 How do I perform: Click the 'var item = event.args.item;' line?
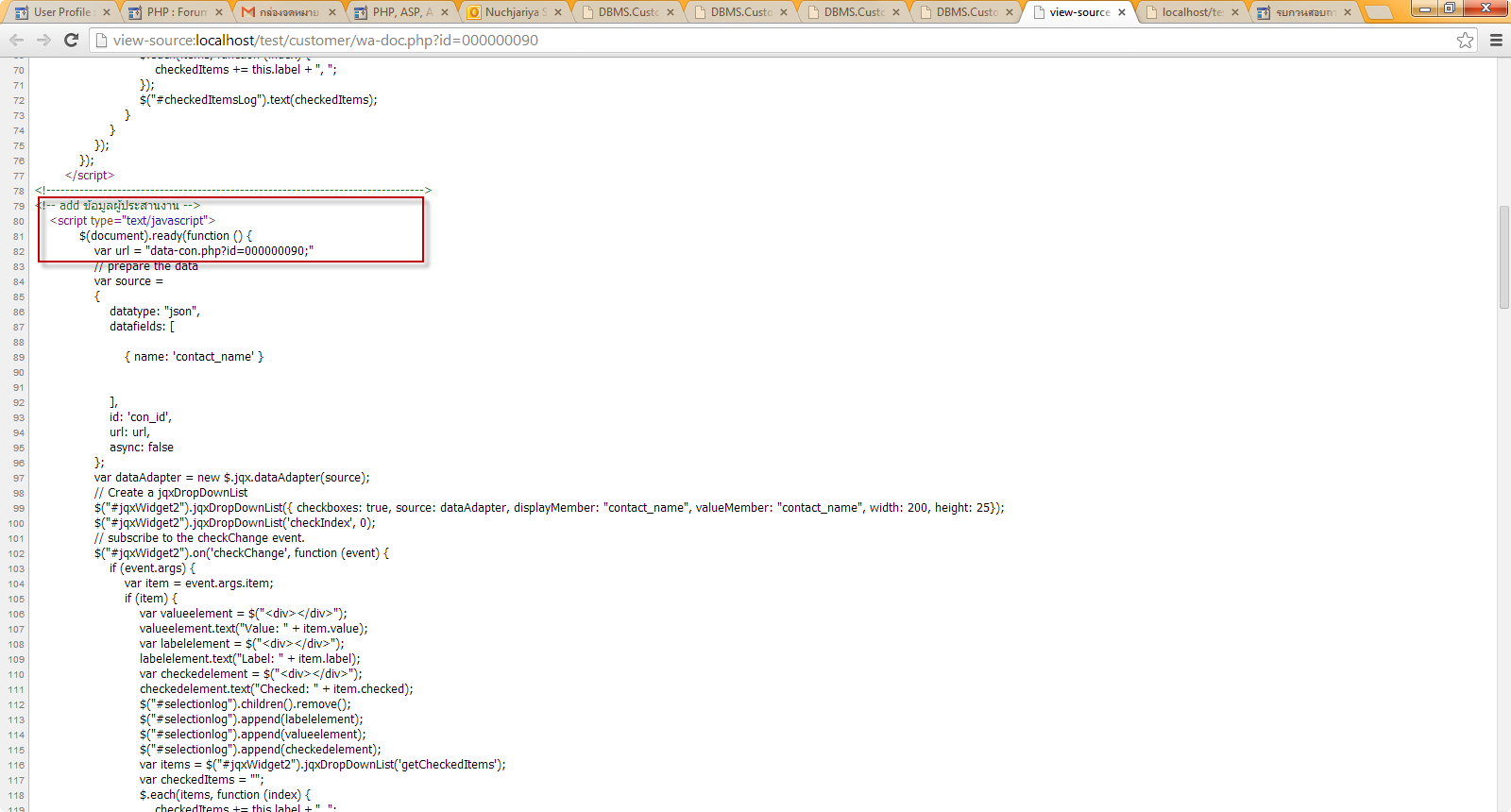[199, 584]
